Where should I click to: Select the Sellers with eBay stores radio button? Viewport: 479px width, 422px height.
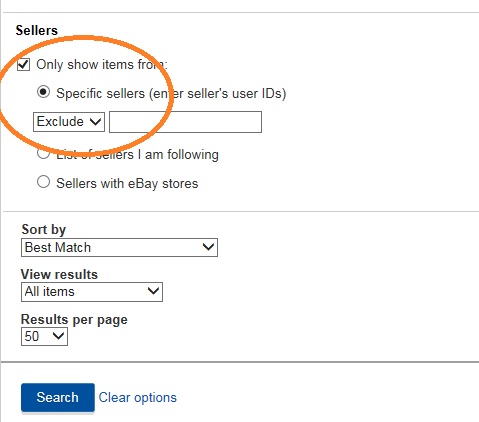pos(43,182)
